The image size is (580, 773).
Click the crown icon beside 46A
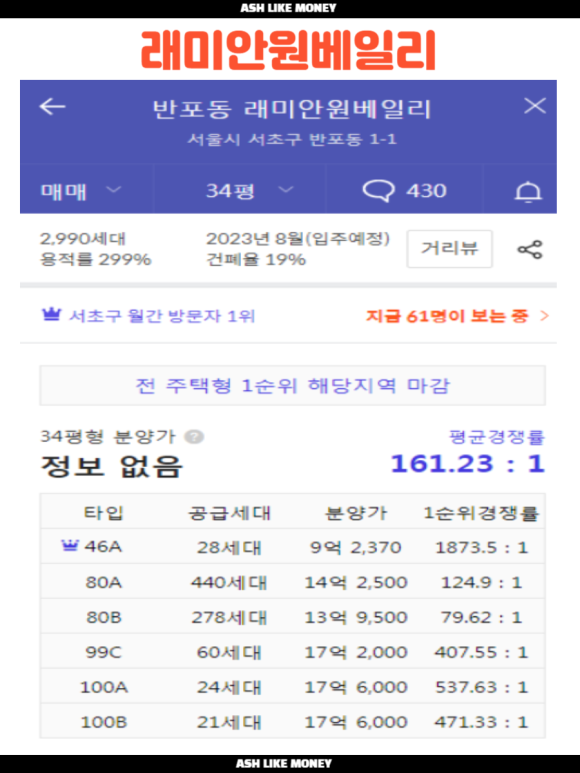click(69, 545)
